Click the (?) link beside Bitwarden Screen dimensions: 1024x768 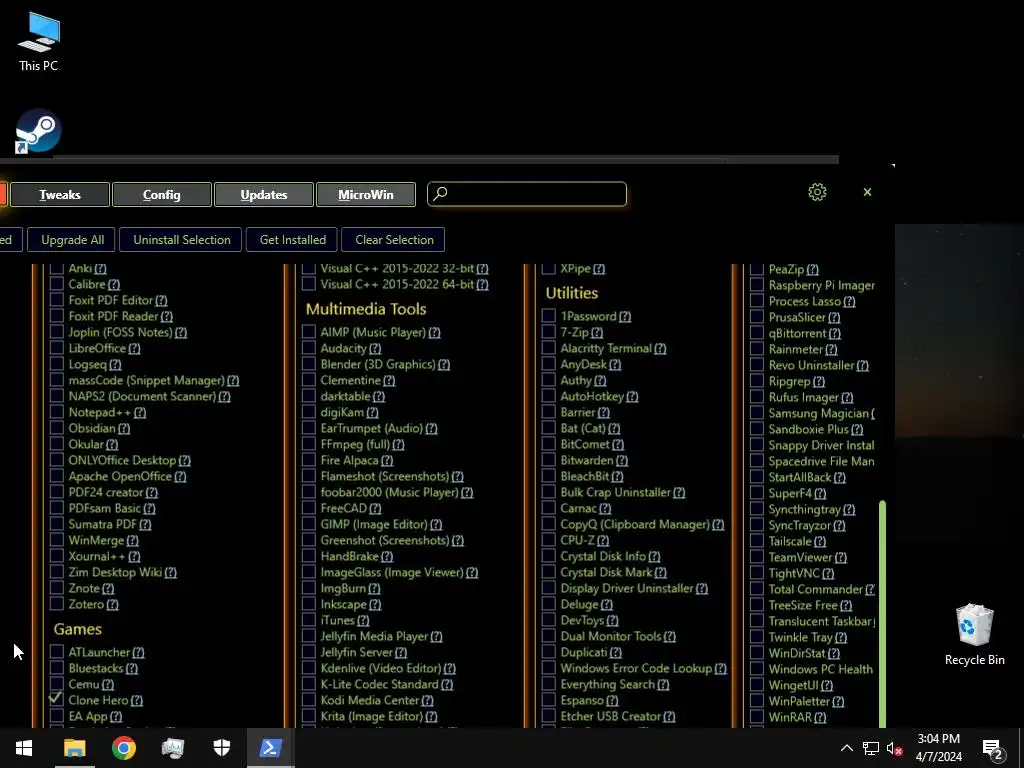[x=622, y=460]
